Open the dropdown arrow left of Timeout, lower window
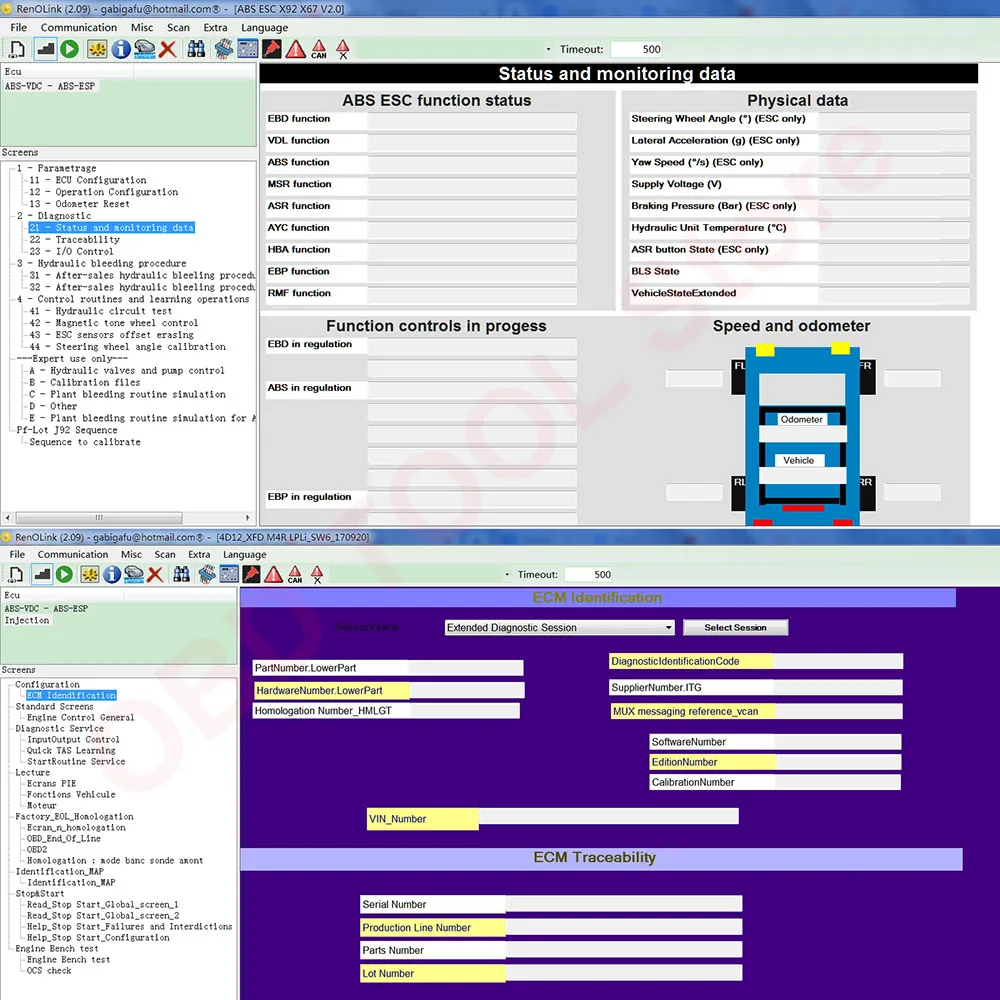Viewport: 1000px width, 1000px height. pyautogui.click(x=507, y=574)
